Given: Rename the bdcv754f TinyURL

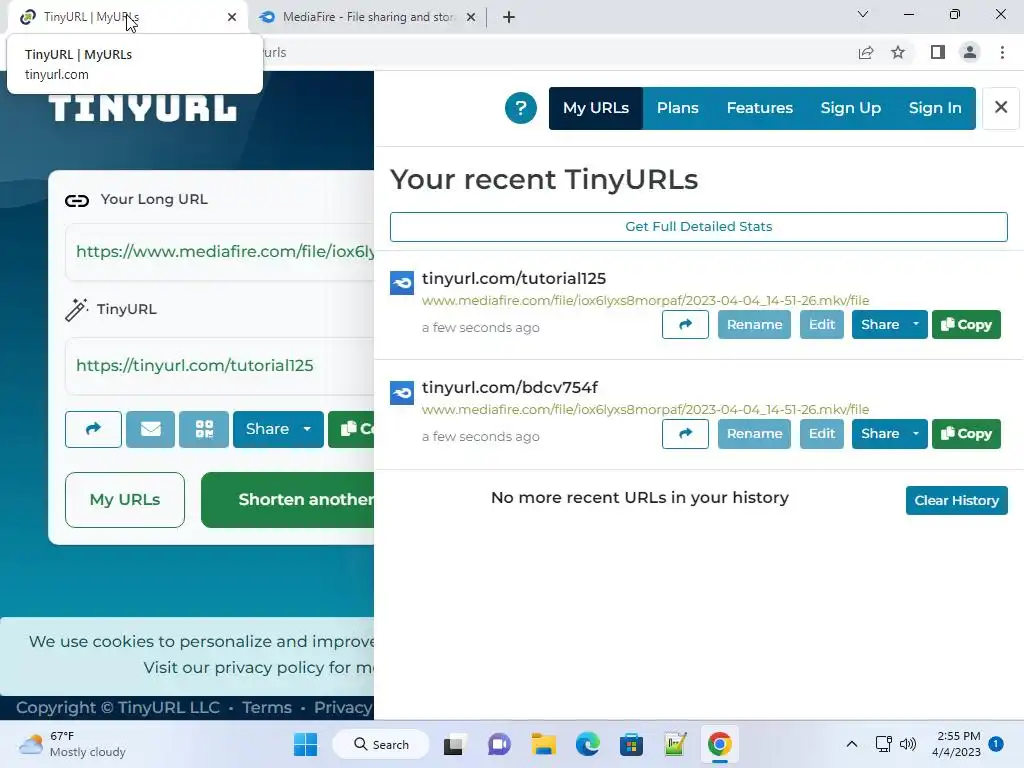Looking at the screenshot, I should tap(754, 434).
